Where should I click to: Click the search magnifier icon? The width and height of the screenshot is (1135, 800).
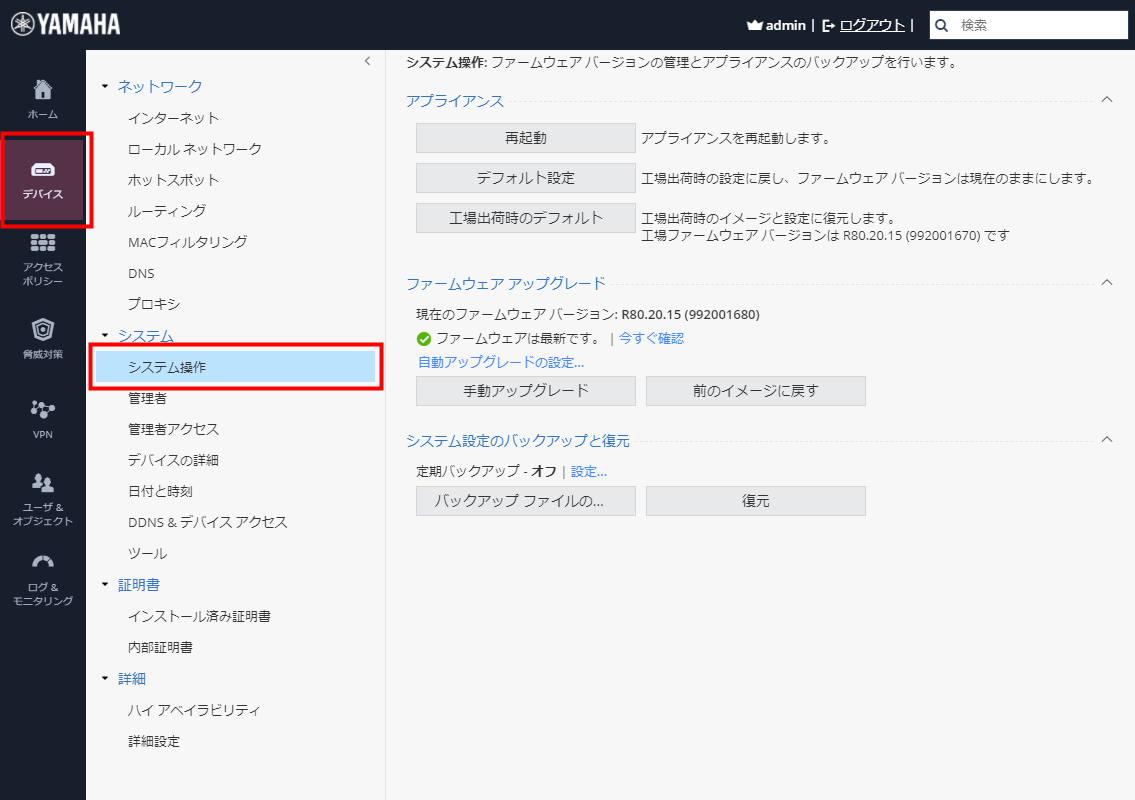click(940, 24)
